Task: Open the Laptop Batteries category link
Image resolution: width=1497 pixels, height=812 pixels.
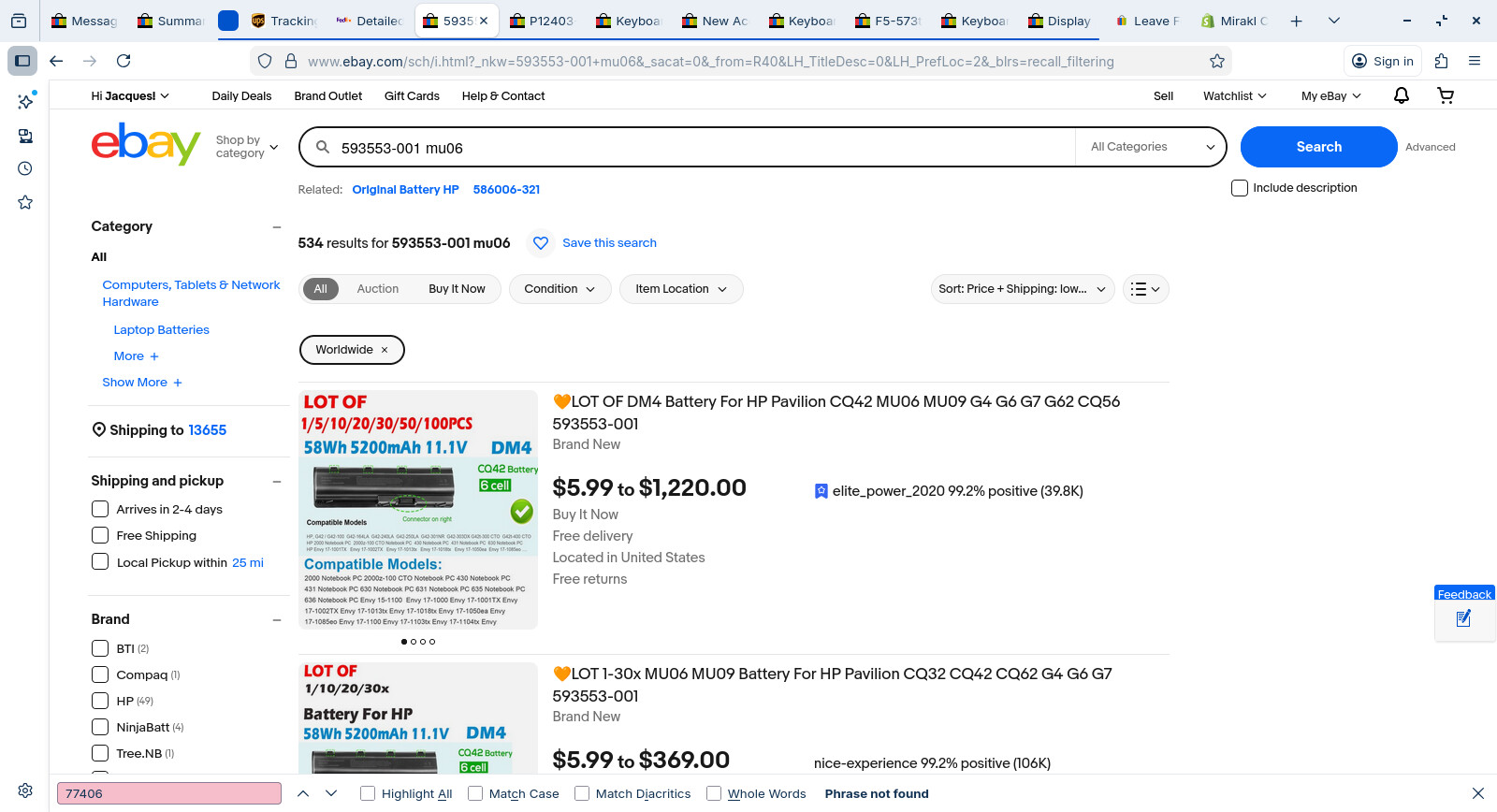Action: click(161, 330)
